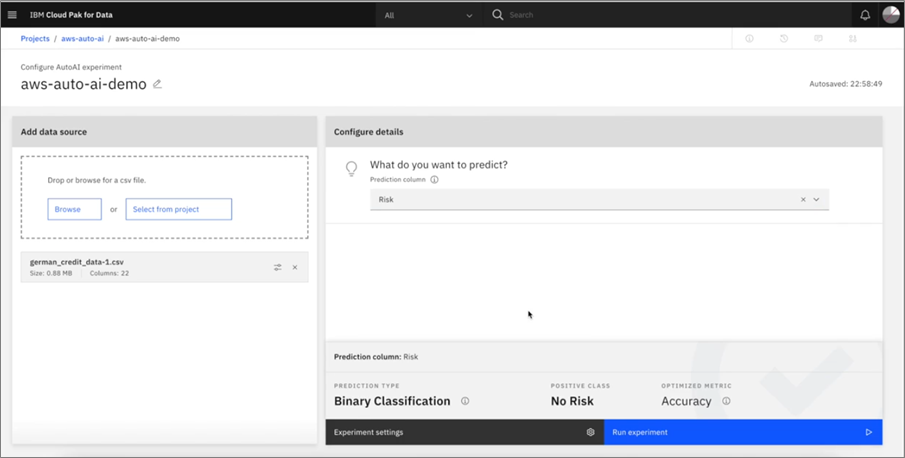
Task: Click the collaborators icon in toolbar
Action: pos(852,39)
